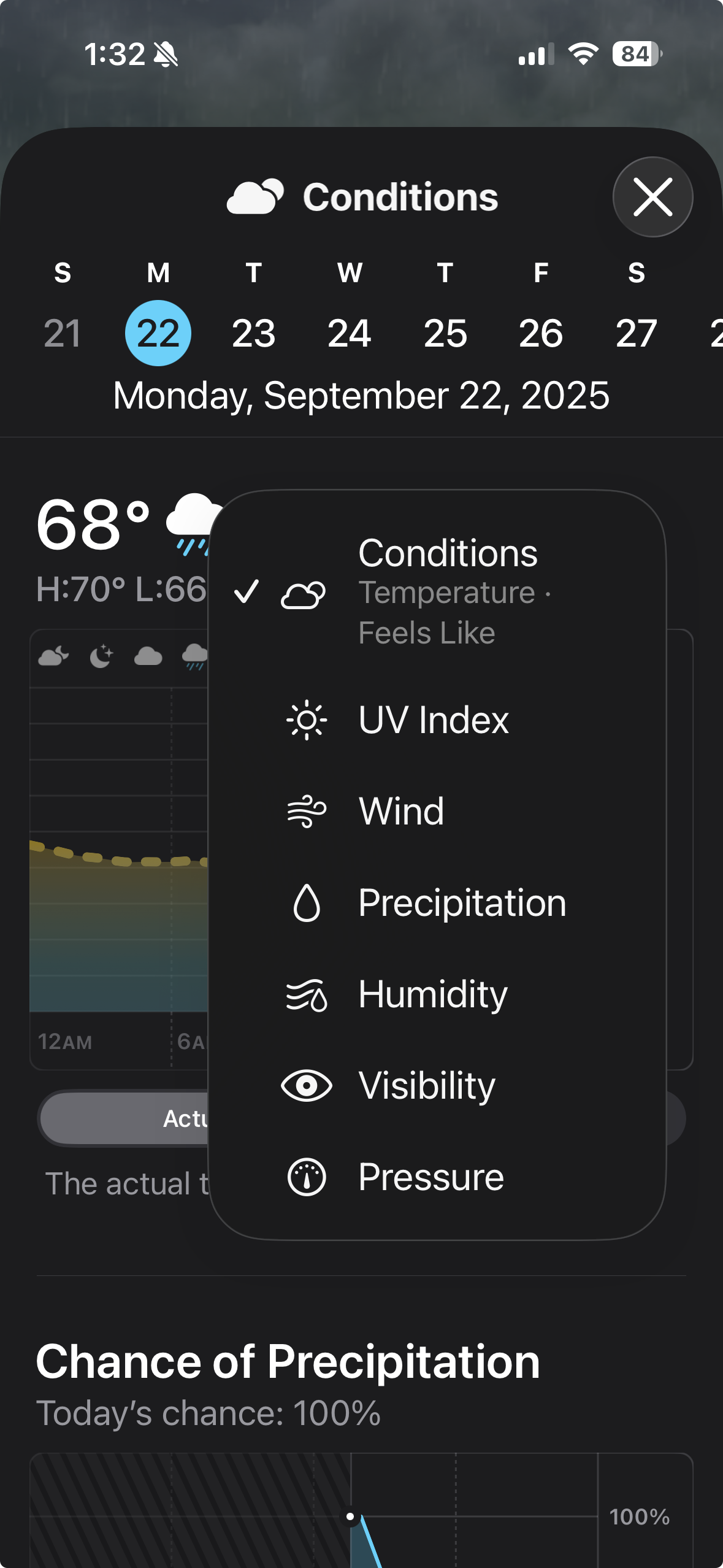This screenshot has height=1568, width=723.
Task: Tap the Pressure gauge icon
Action: coord(306,1177)
